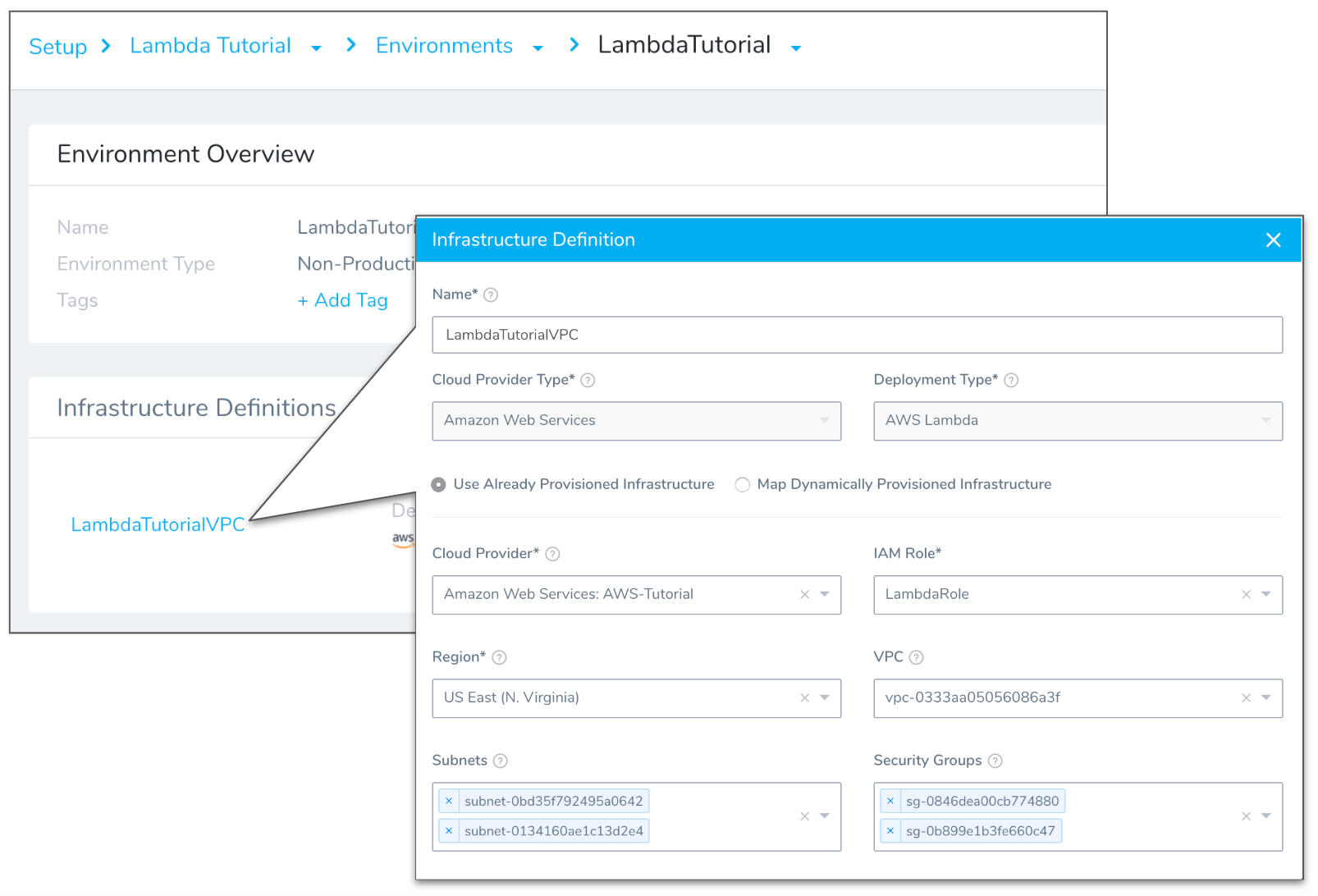Open help for the Name field

[x=491, y=295]
